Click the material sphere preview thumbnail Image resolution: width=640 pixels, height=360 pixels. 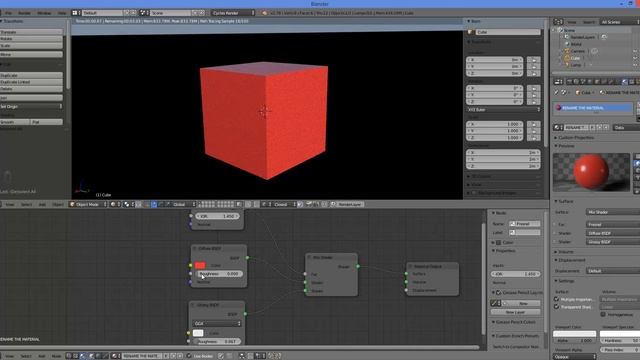[x=591, y=172]
